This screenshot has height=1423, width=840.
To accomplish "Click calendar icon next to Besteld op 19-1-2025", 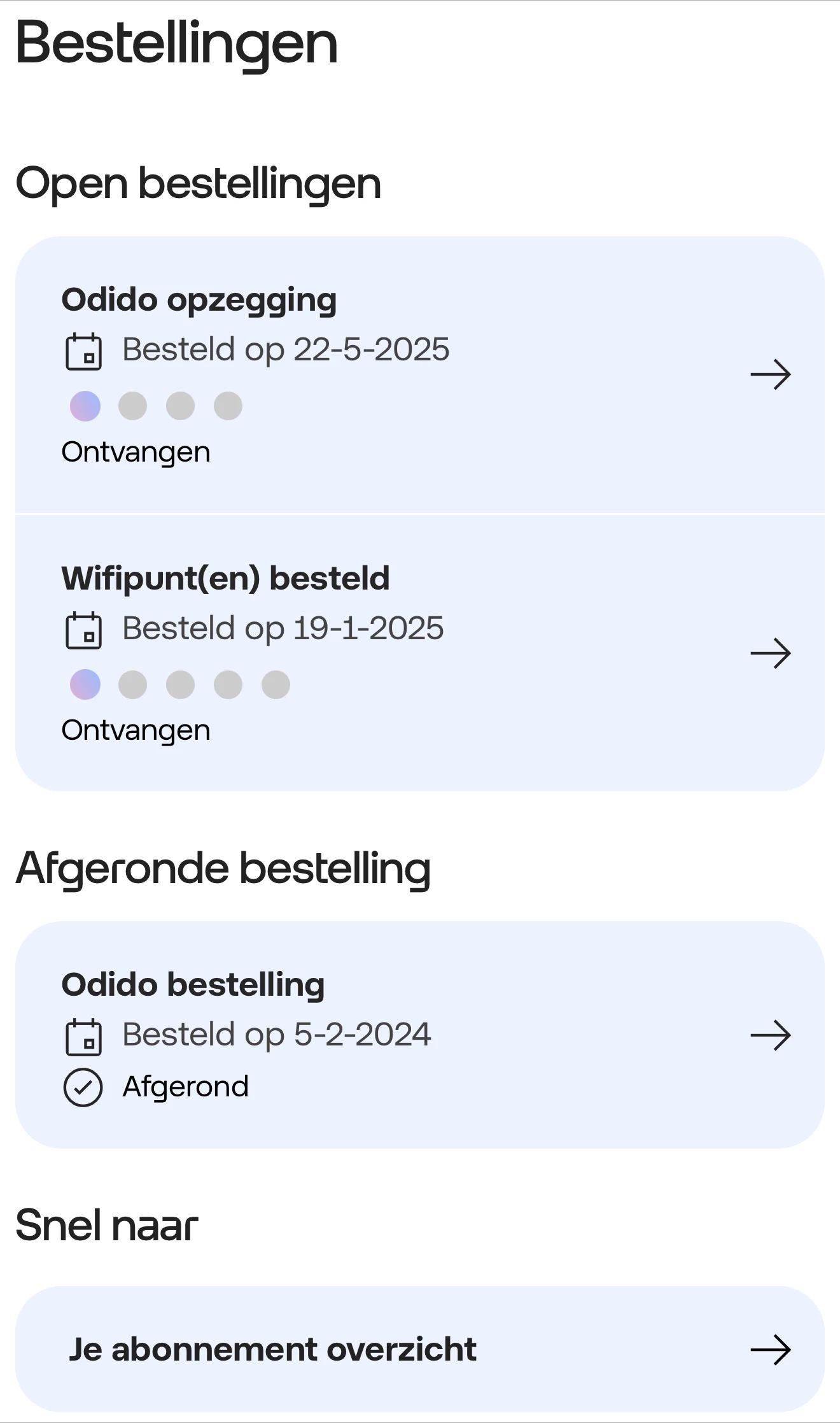I will pos(83,630).
